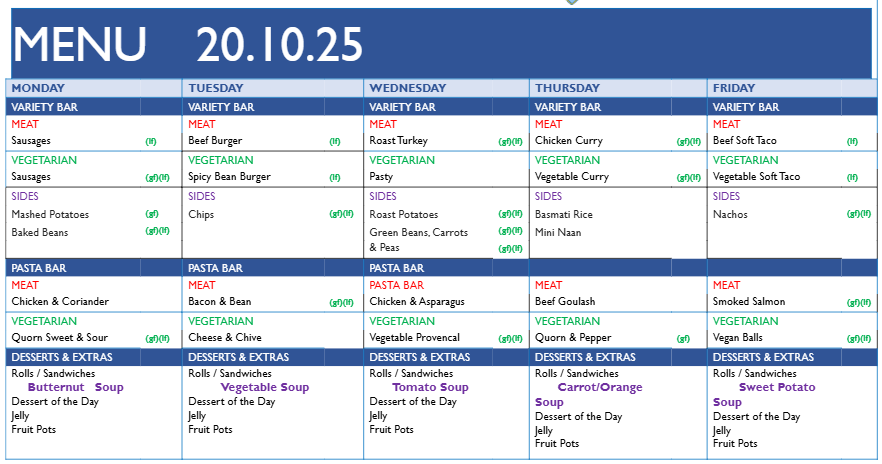Click the Basmati Rice side
Screen dimensions: 882x464
[563, 214]
